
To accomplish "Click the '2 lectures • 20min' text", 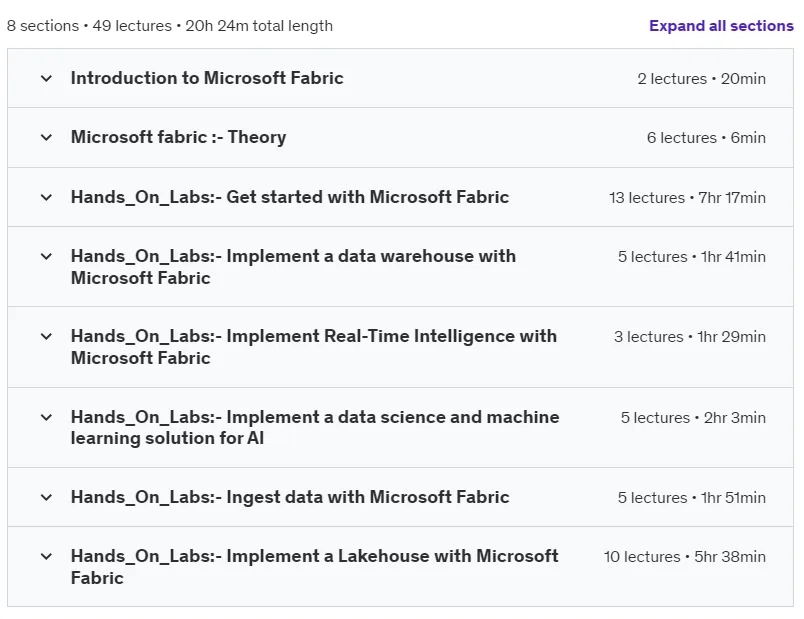I will point(701,78).
